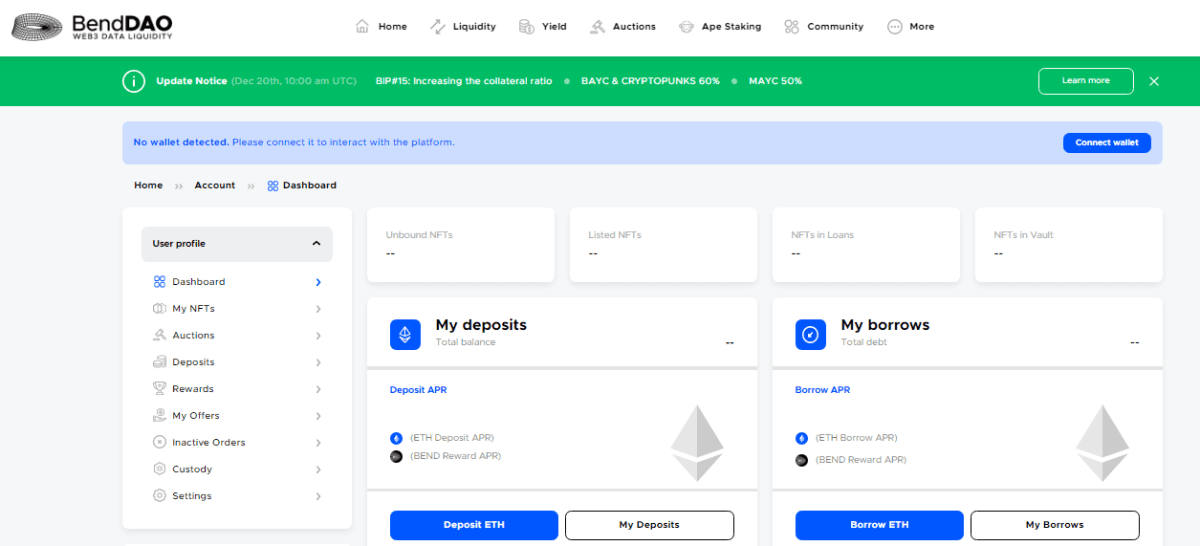
Task: Click the Deposit ETH button
Action: [474, 525]
